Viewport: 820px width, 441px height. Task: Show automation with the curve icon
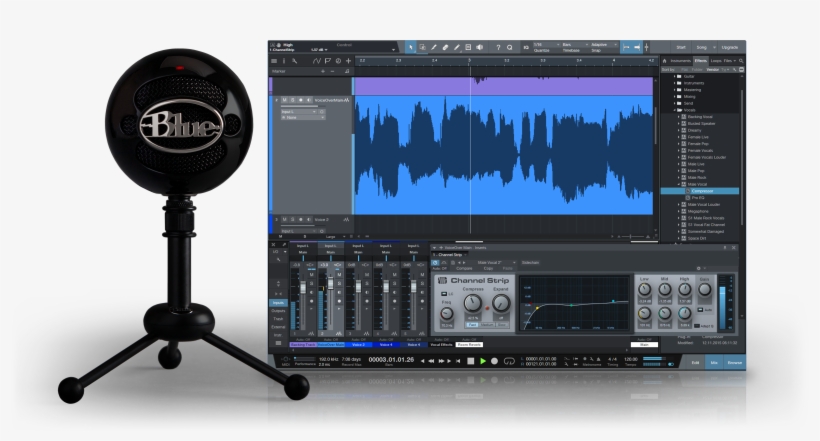(x=316, y=61)
